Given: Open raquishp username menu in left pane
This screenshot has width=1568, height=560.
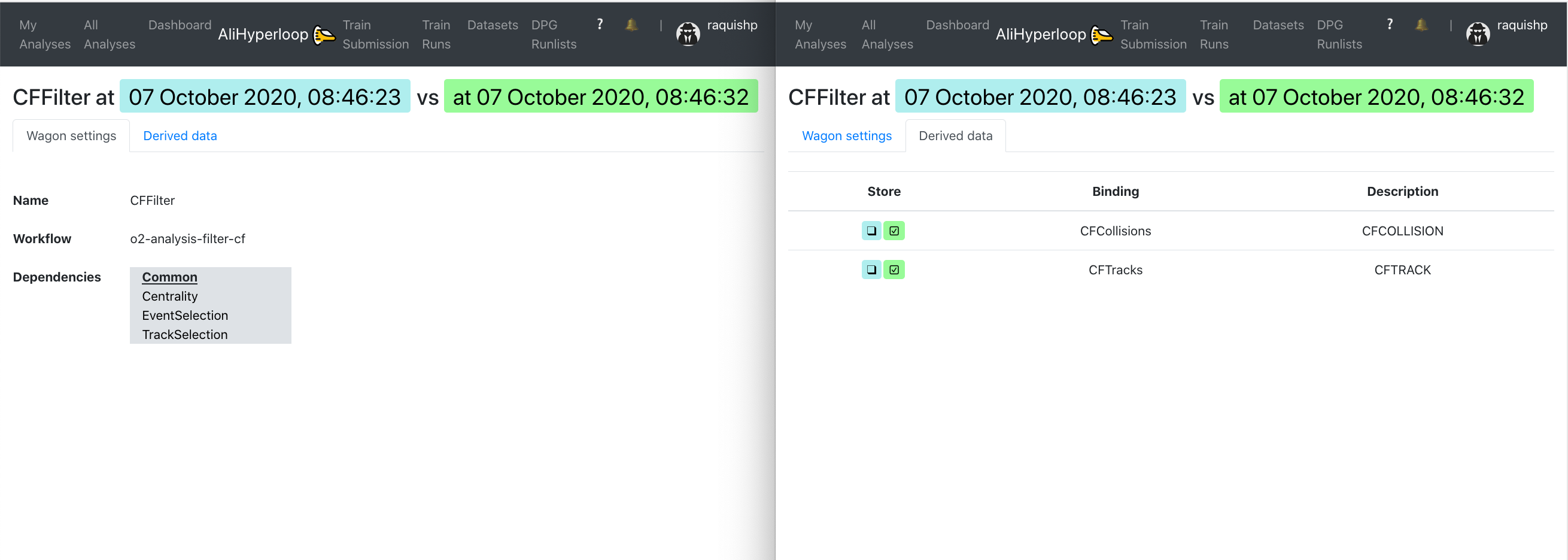Looking at the screenshot, I should tap(732, 25).
